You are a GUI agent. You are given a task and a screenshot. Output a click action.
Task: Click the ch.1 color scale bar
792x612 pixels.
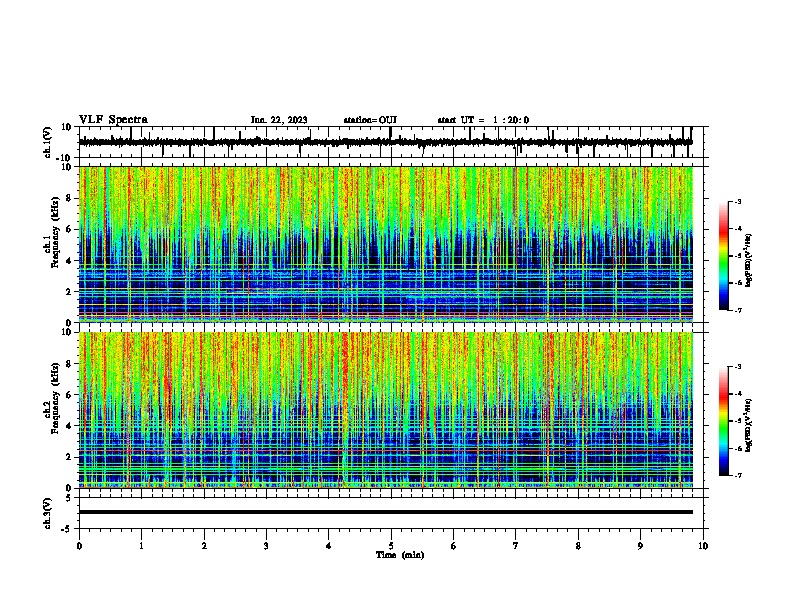tap(724, 256)
